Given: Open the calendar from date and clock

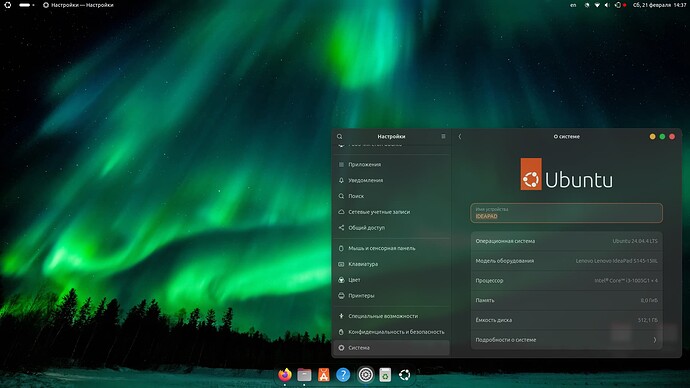Looking at the screenshot, I should tap(659, 5).
